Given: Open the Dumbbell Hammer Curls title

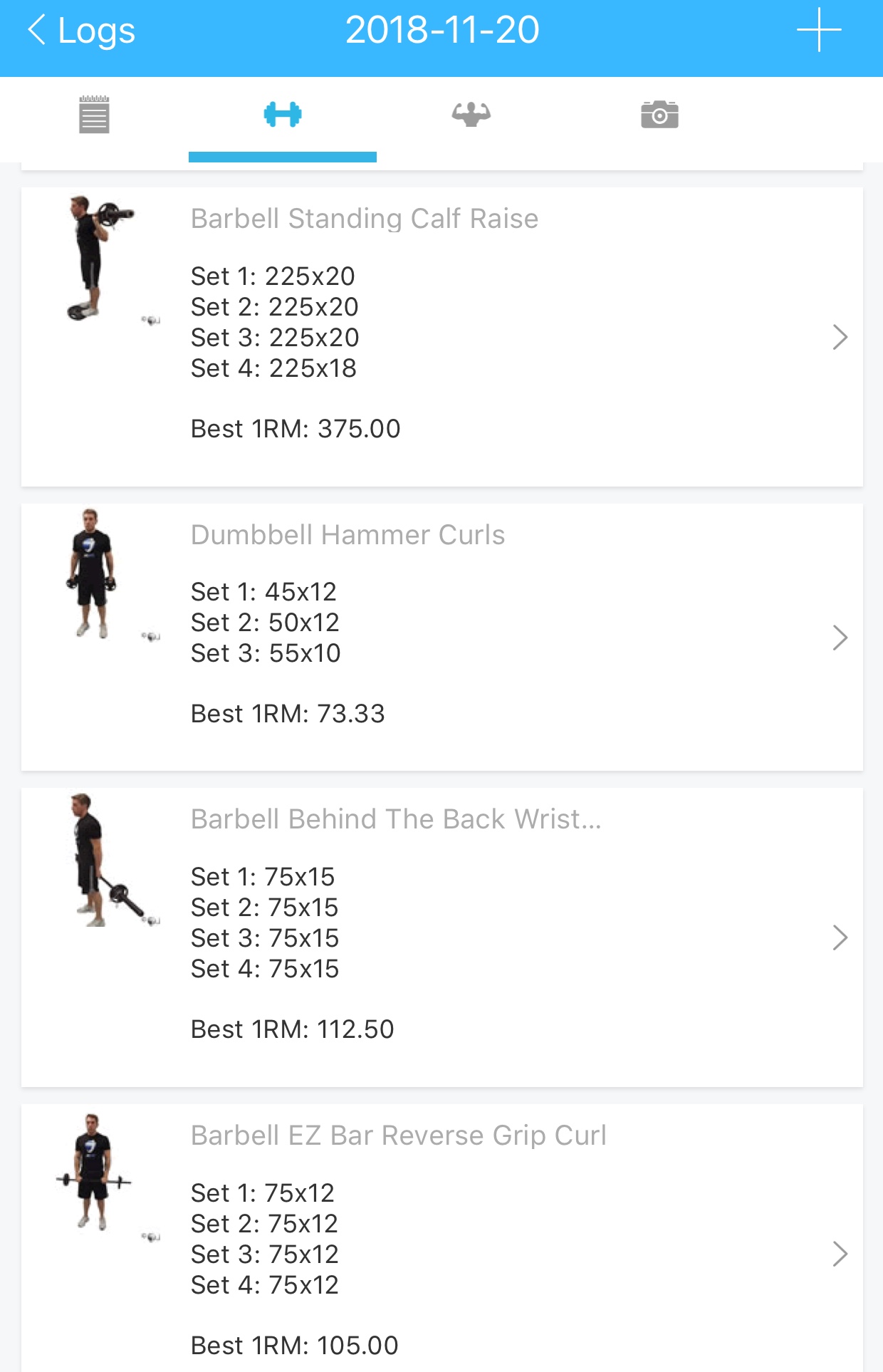Looking at the screenshot, I should tap(348, 535).
